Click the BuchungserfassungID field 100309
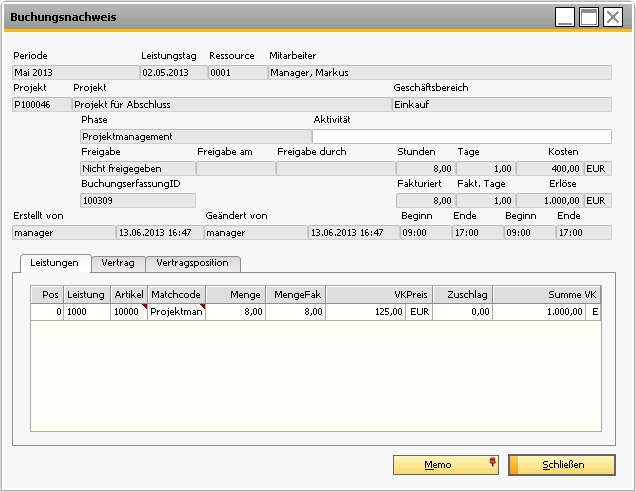Image resolution: width=636 pixels, height=492 pixels. (x=136, y=201)
